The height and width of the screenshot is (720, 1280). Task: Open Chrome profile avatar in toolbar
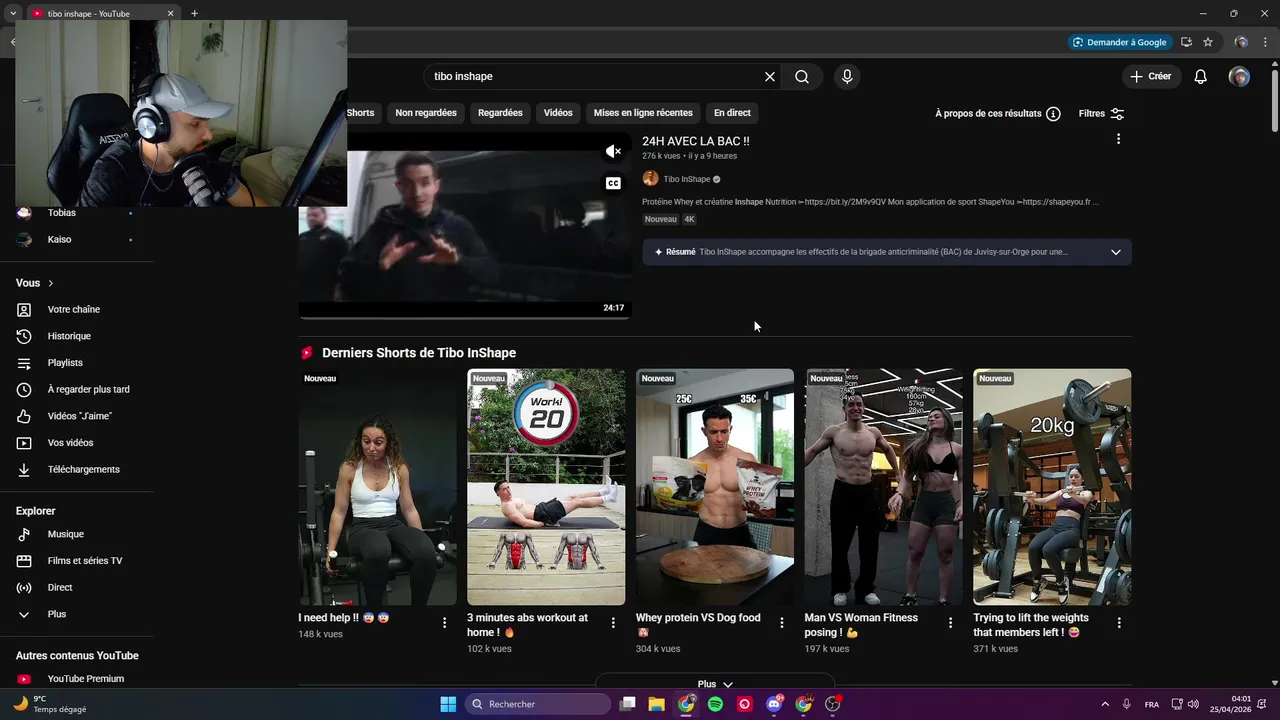point(1241,42)
